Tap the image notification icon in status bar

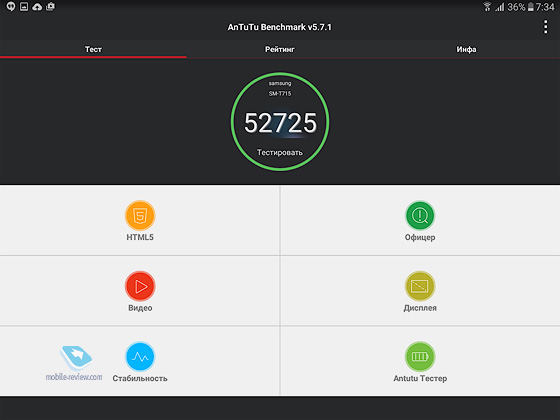24,6
